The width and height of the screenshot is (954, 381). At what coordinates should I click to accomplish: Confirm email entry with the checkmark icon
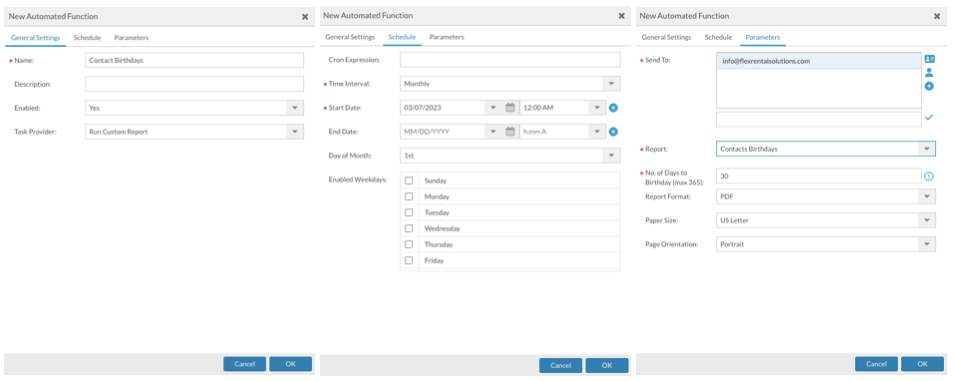tap(929, 117)
